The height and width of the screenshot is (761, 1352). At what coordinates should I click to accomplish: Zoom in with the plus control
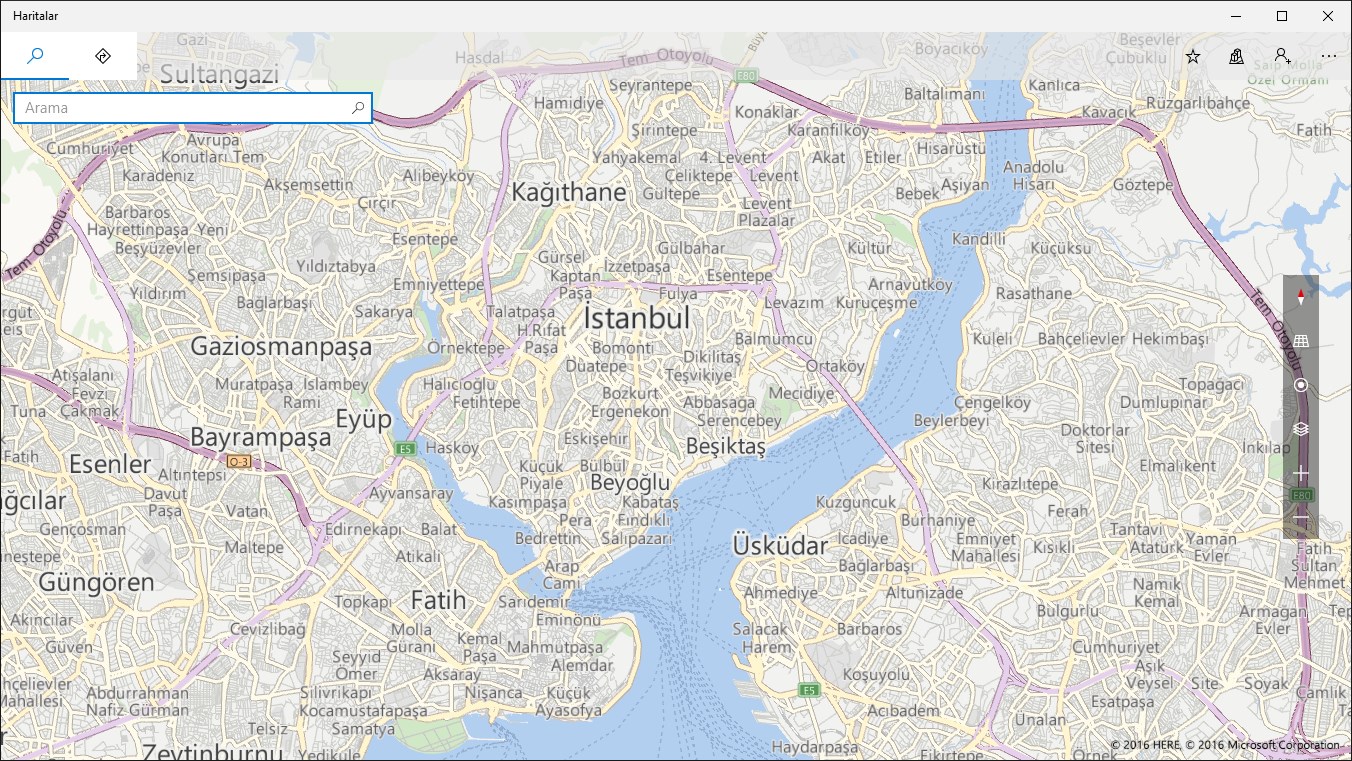[1301, 473]
